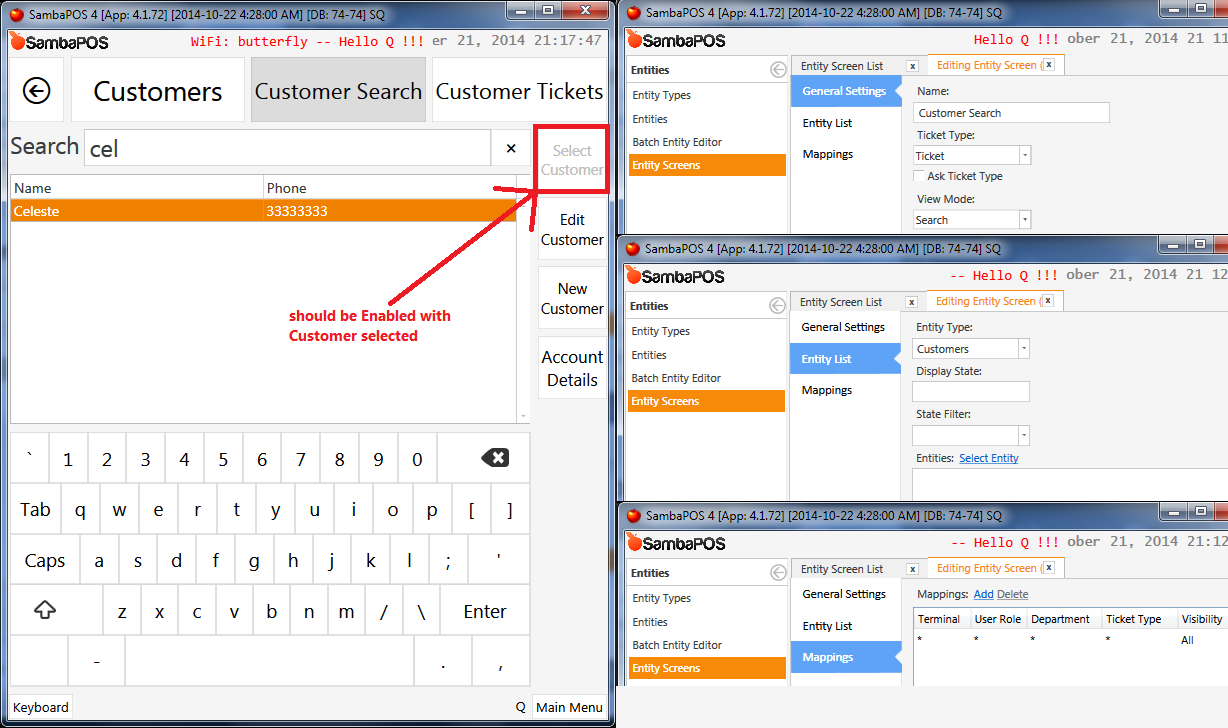Select General Settings in the bottom window
Viewport: 1228px width, 728px height.
[x=844, y=594]
